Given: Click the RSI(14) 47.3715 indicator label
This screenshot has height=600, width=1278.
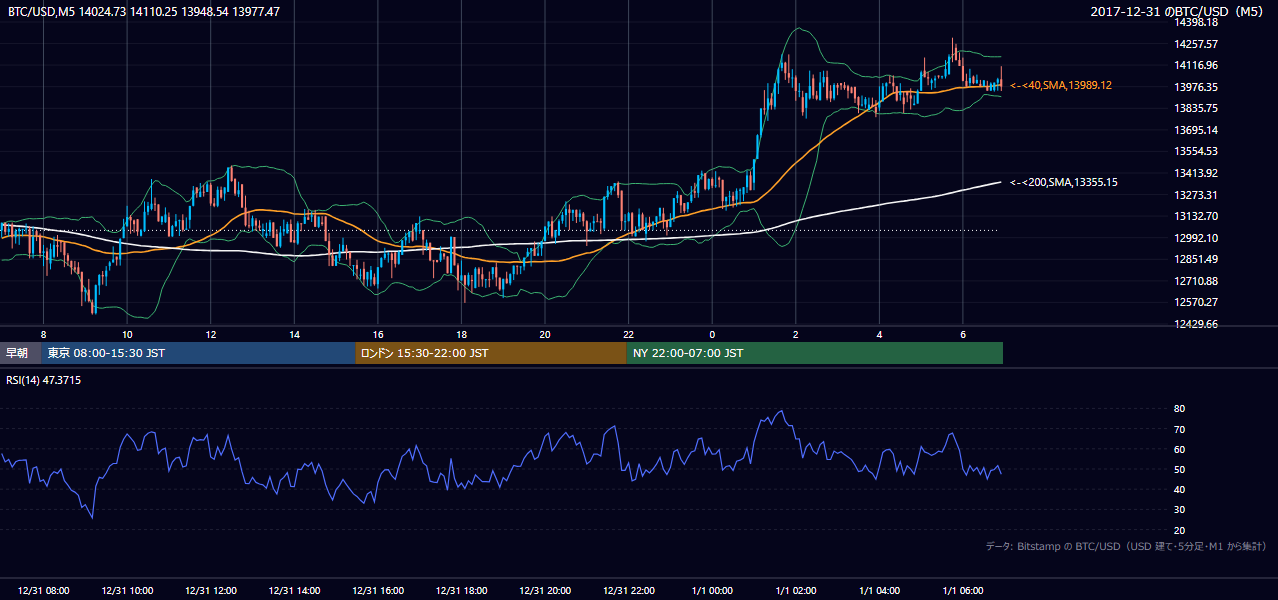Looking at the screenshot, I should tap(43, 380).
